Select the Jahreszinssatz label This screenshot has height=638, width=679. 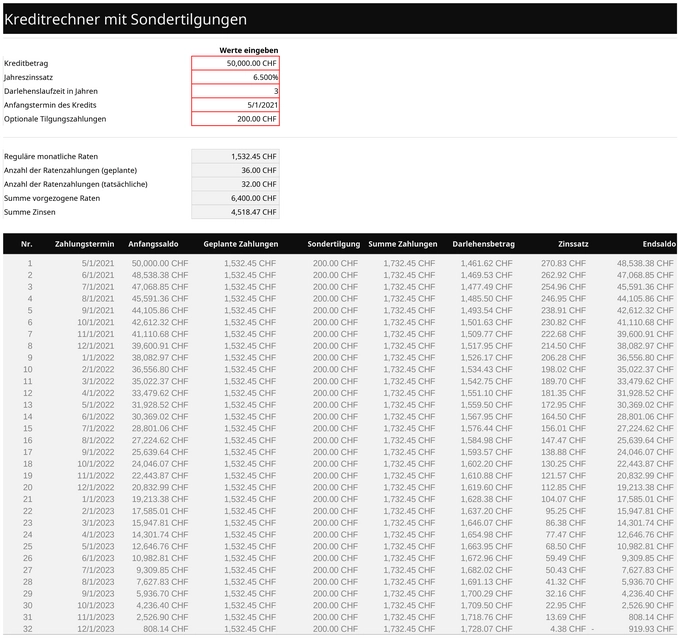28,77
